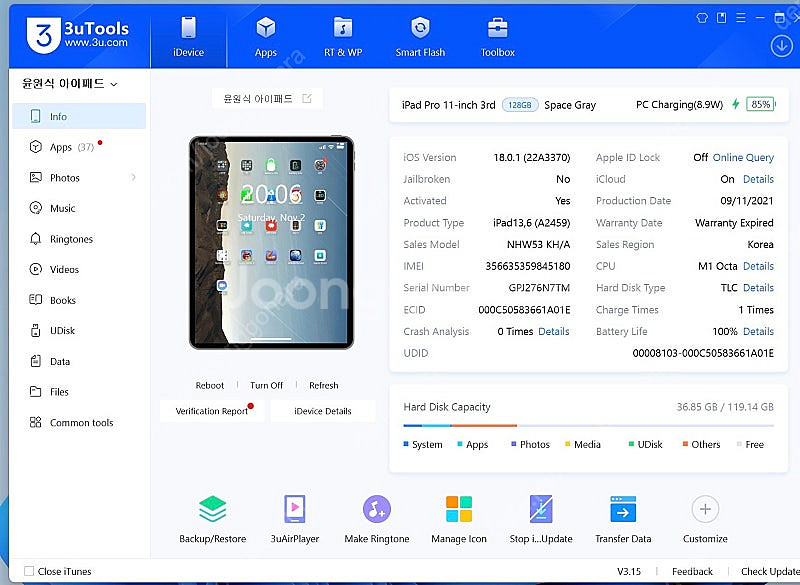This screenshot has width=800, height=585.
Task: Click the skin (shirt) icon in the title bar
Action: tap(702, 18)
